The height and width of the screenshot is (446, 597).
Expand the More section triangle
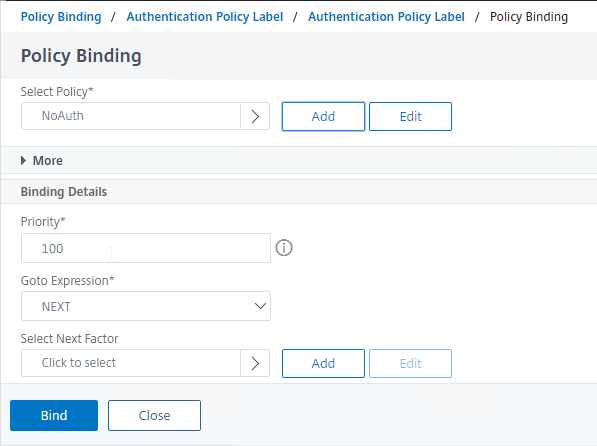pos(23,161)
